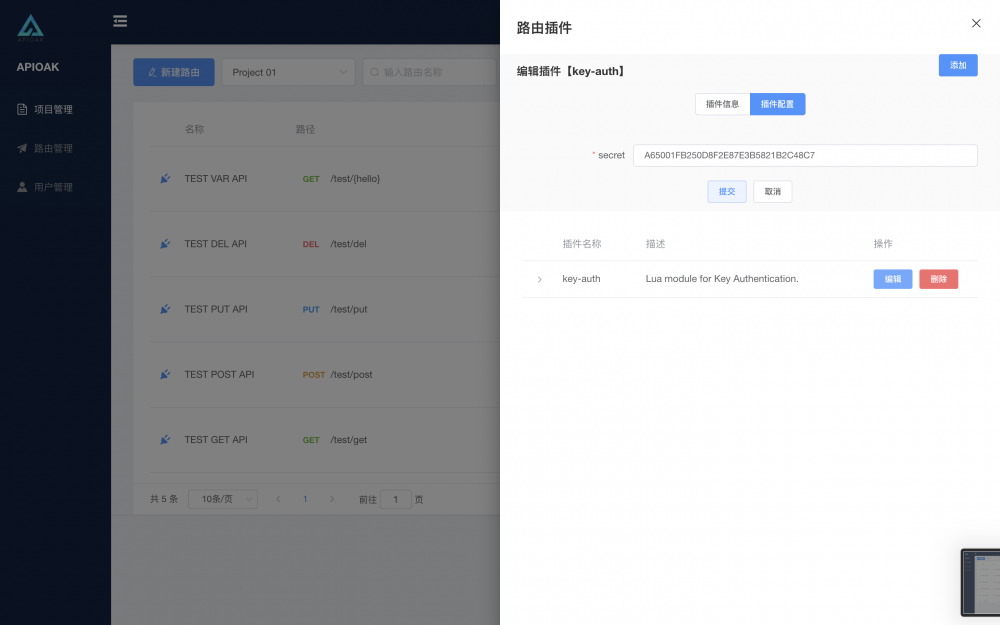This screenshot has width=1000, height=625.
Task: Click the APIOAK logo icon in the sidebar
Action: (x=30, y=27)
